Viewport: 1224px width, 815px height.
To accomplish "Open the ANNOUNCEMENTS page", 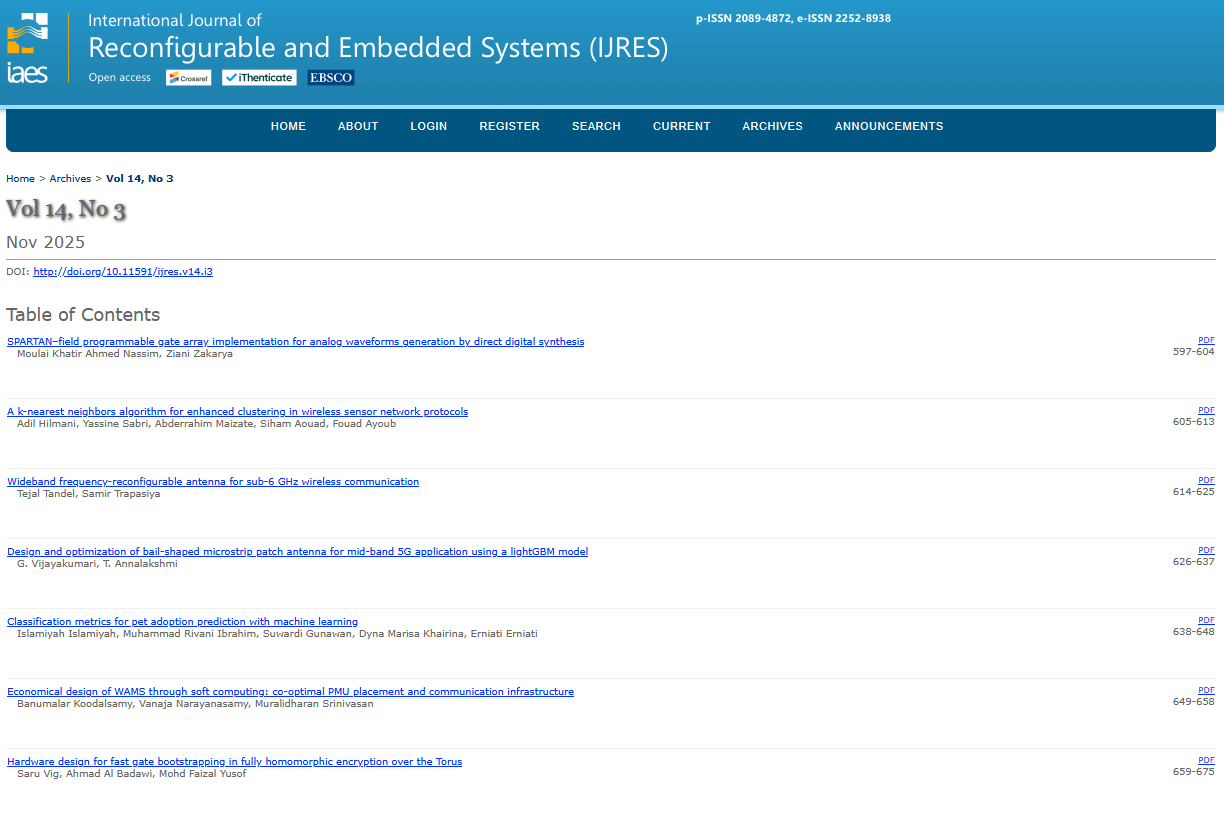I will tap(889, 126).
